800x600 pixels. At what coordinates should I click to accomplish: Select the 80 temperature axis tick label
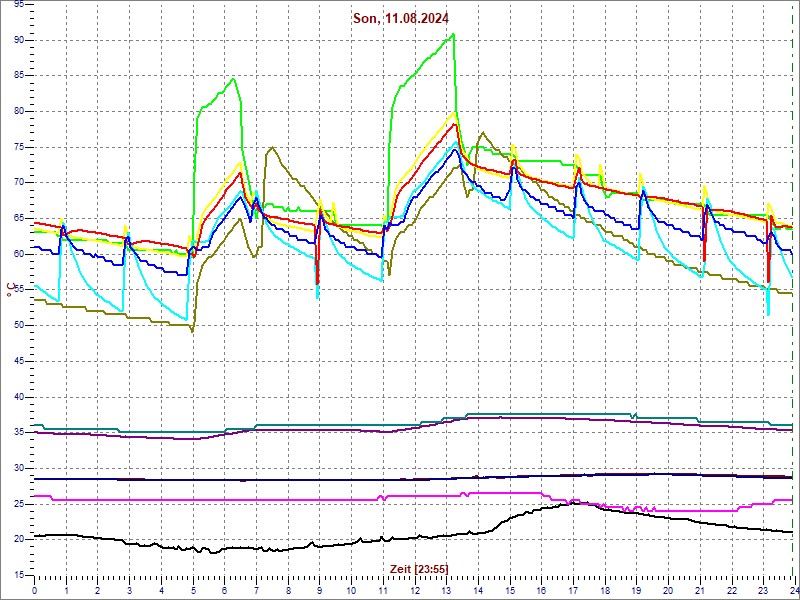[x=18, y=112]
